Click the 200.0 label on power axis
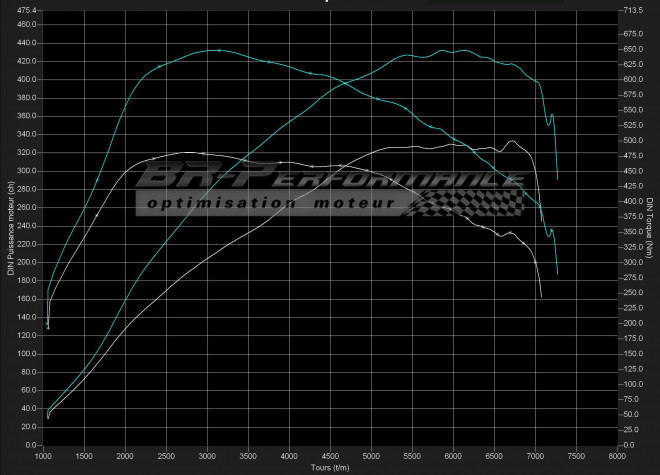This screenshot has width=660, height=475. 26,262
